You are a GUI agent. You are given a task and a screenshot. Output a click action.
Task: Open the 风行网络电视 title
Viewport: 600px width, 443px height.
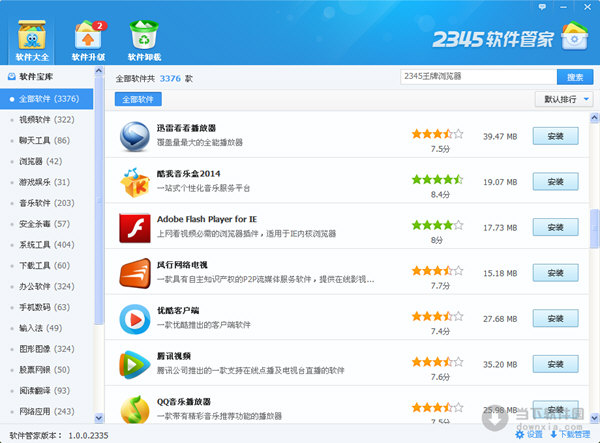[182, 265]
